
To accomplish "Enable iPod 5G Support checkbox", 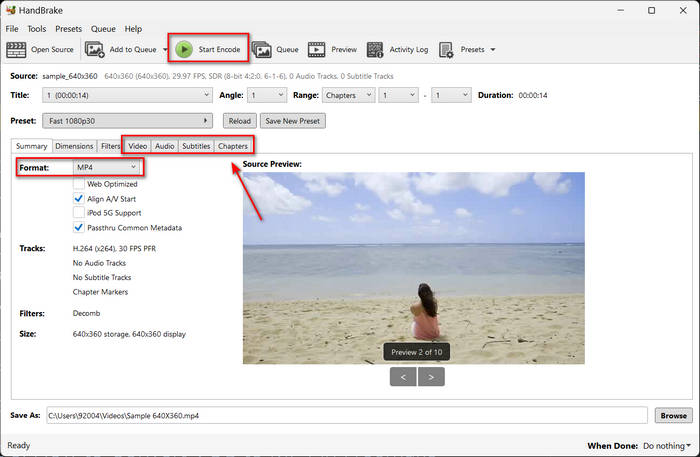I will (79, 213).
